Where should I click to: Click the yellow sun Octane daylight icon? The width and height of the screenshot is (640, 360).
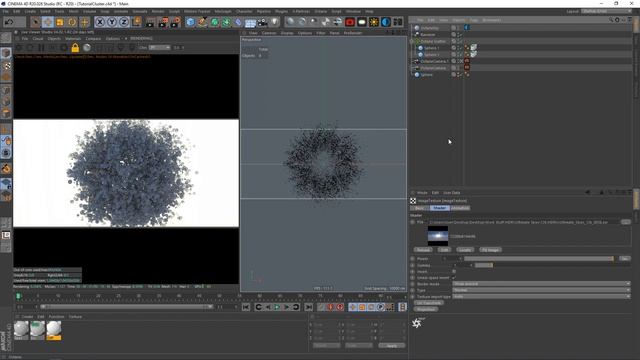click(373, 22)
